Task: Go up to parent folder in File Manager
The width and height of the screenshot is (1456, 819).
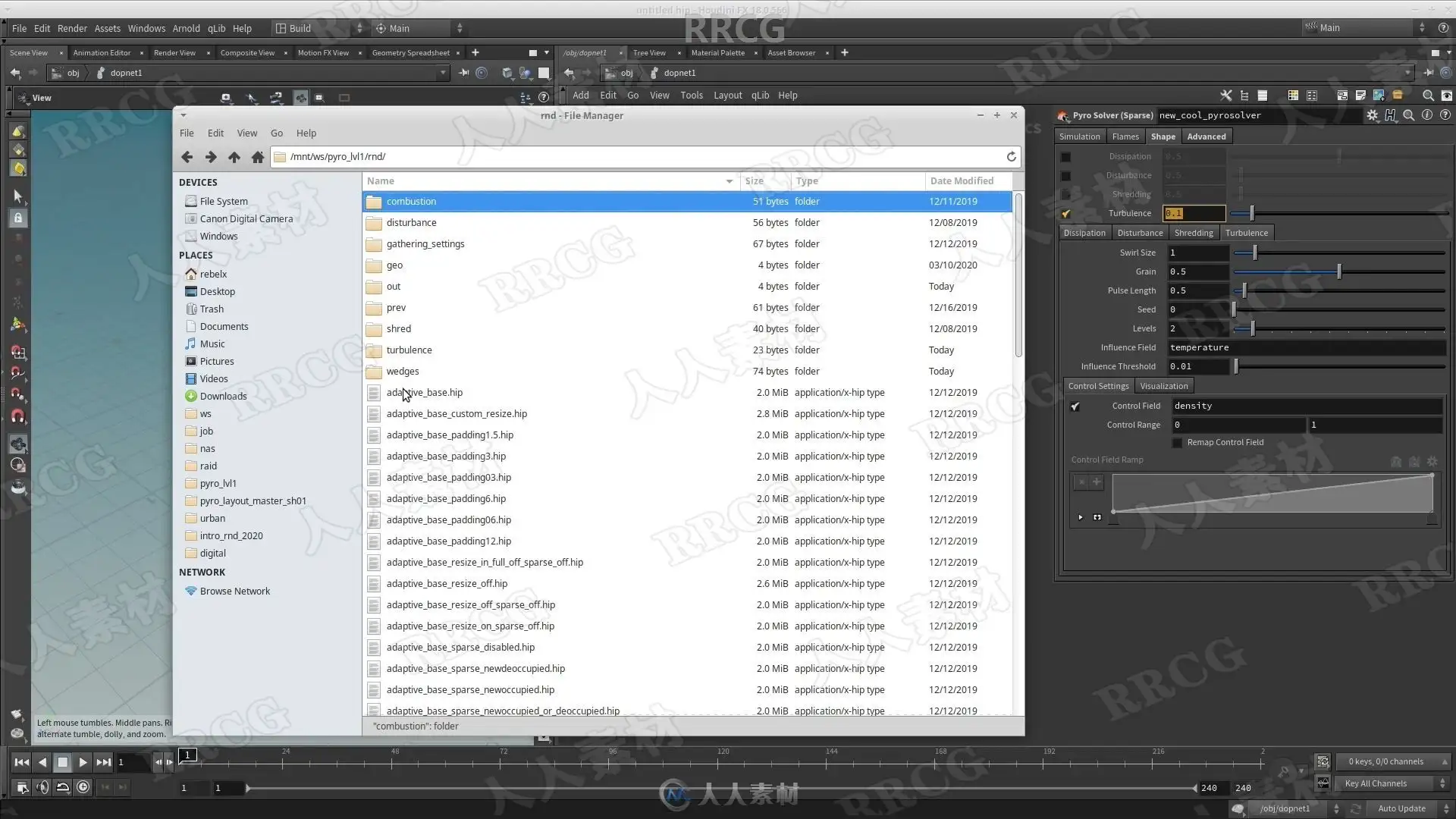Action: 234,157
